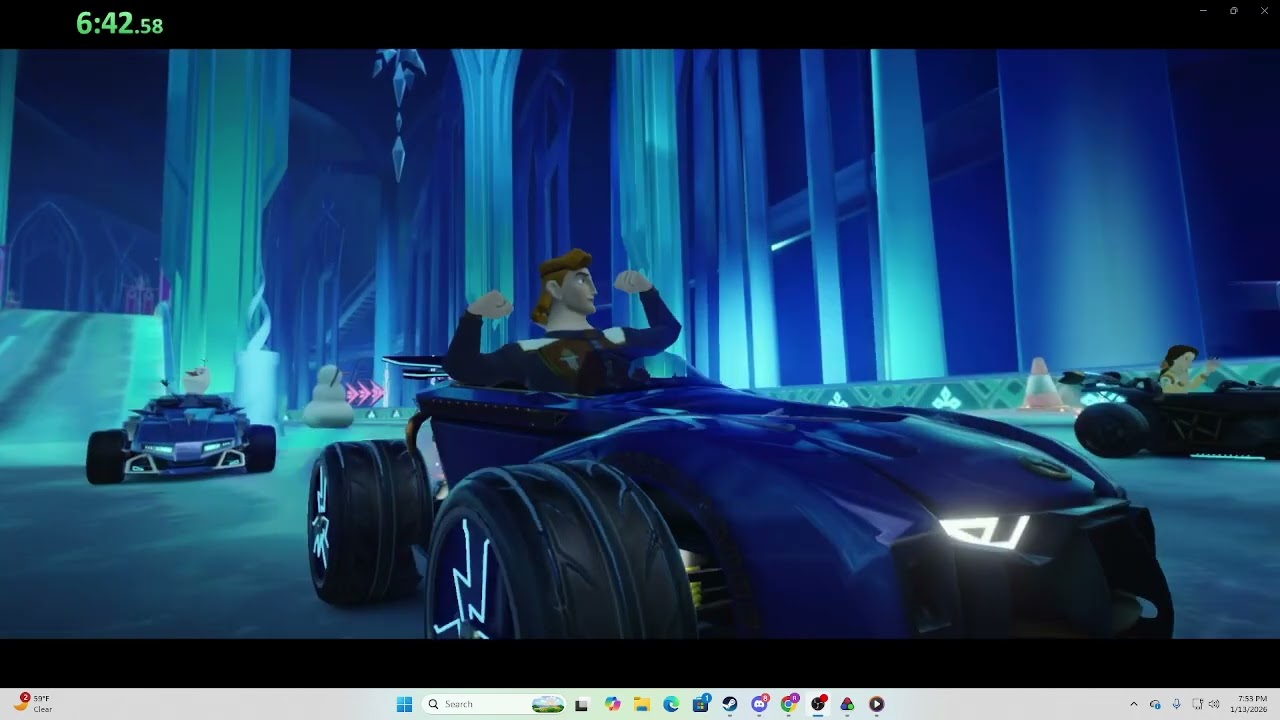Viewport: 1280px width, 720px height.
Task: Click the microphone tray icon
Action: [1176, 704]
